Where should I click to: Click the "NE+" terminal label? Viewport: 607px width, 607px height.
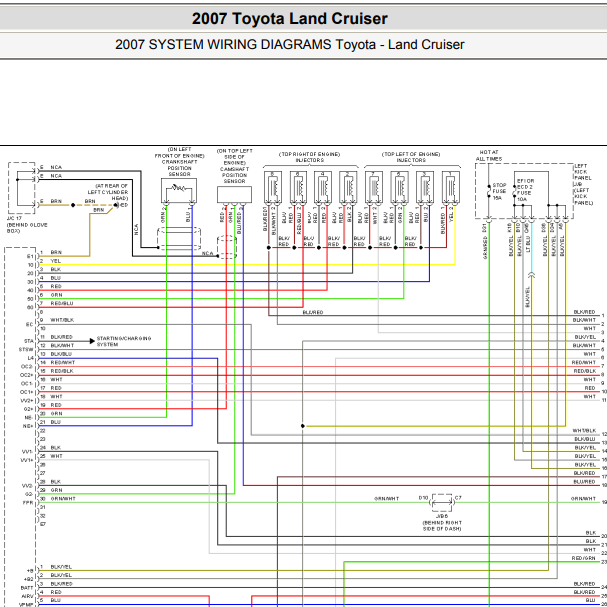click(28, 426)
